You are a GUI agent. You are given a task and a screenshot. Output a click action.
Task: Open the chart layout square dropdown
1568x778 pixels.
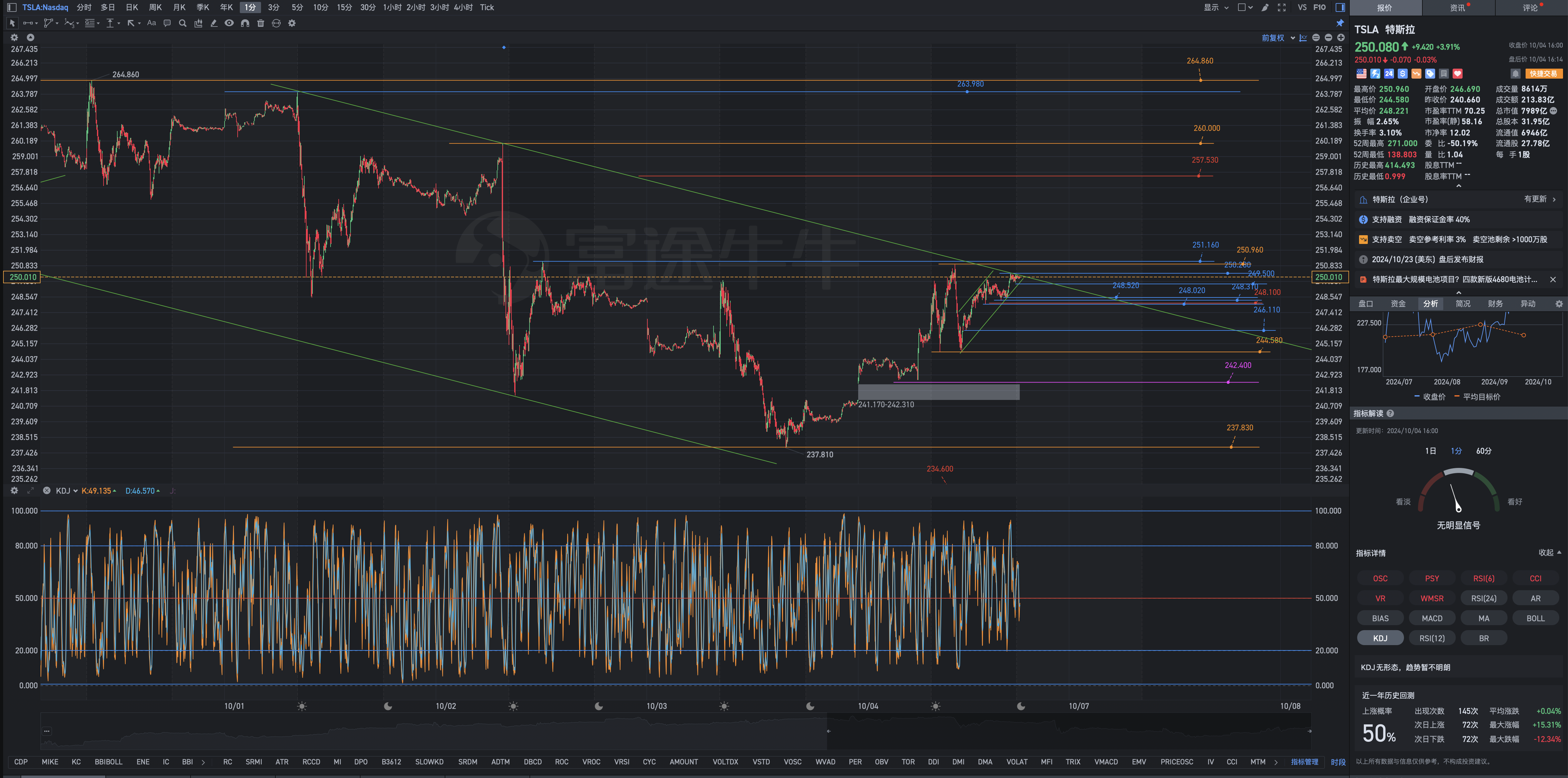pos(1246,7)
